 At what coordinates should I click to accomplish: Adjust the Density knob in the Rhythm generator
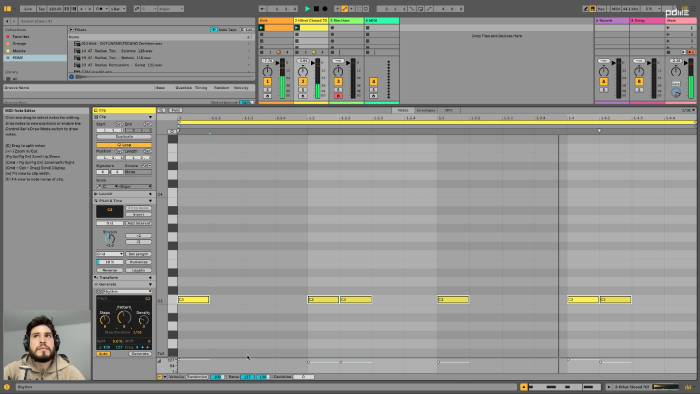click(143, 320)
